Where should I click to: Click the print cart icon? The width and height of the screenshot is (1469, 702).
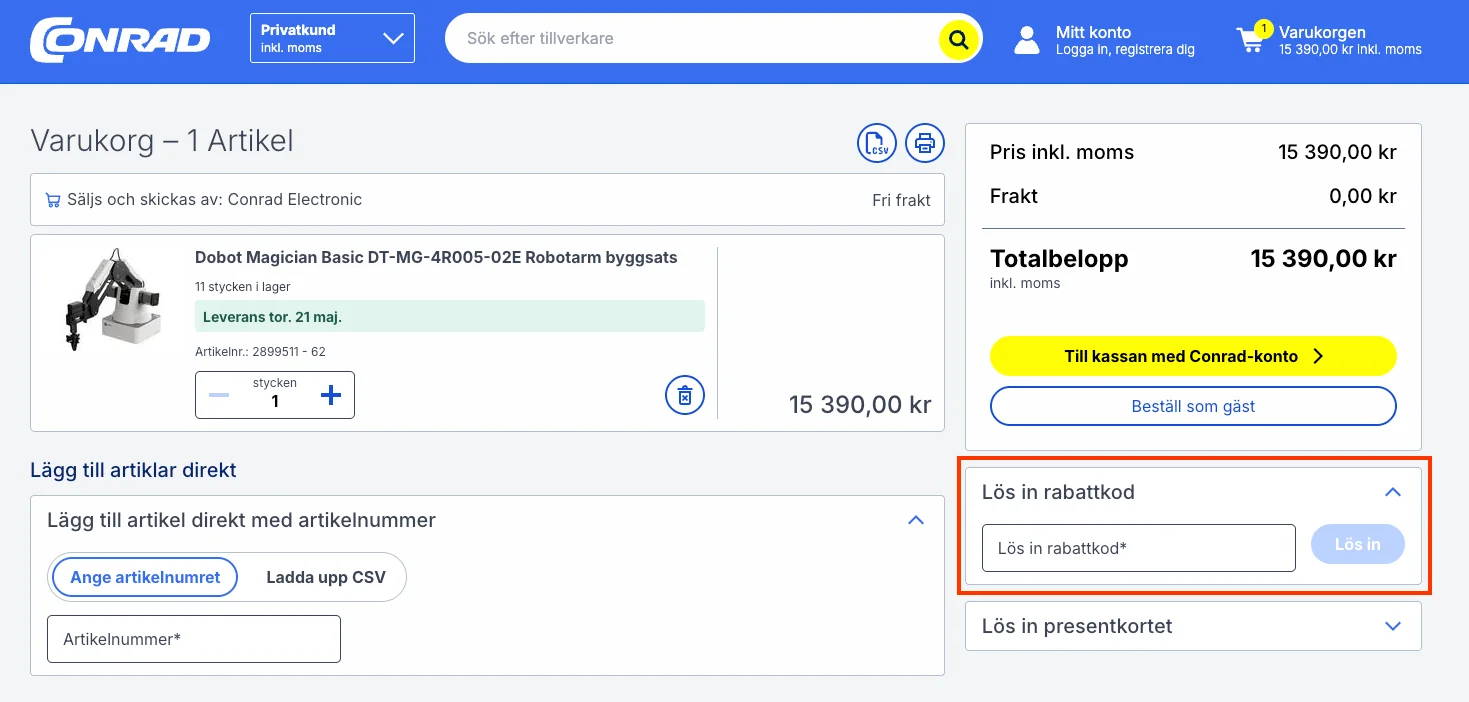[x=925, y=143]
